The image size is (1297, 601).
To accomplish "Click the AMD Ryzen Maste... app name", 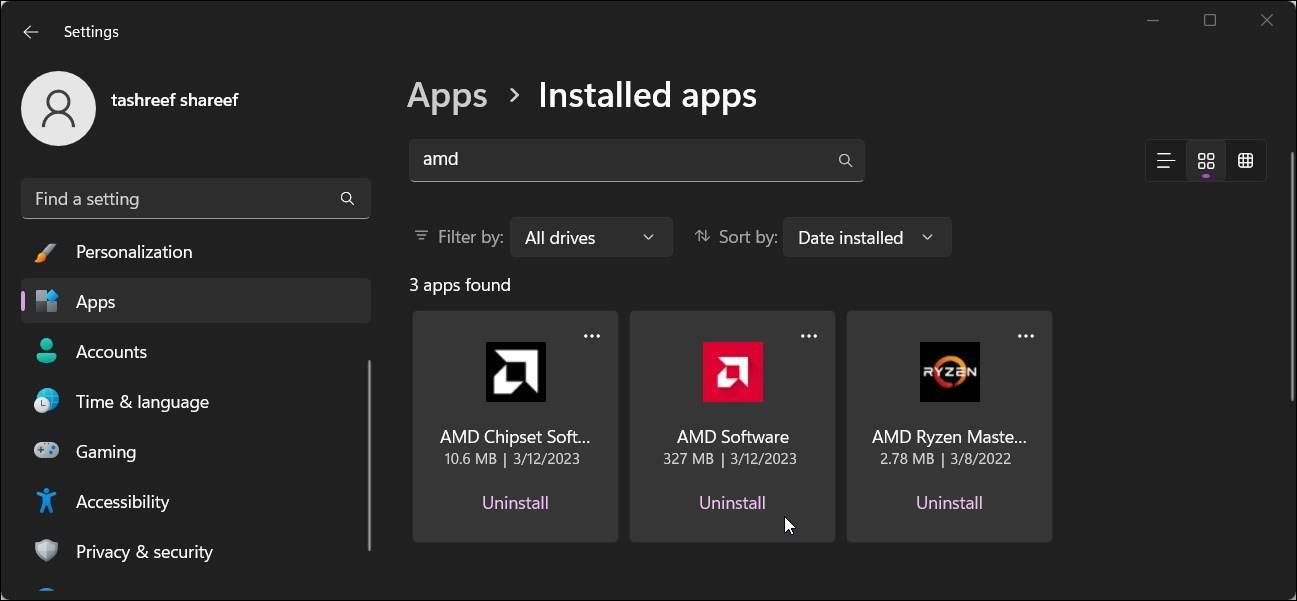I will 949,437.
